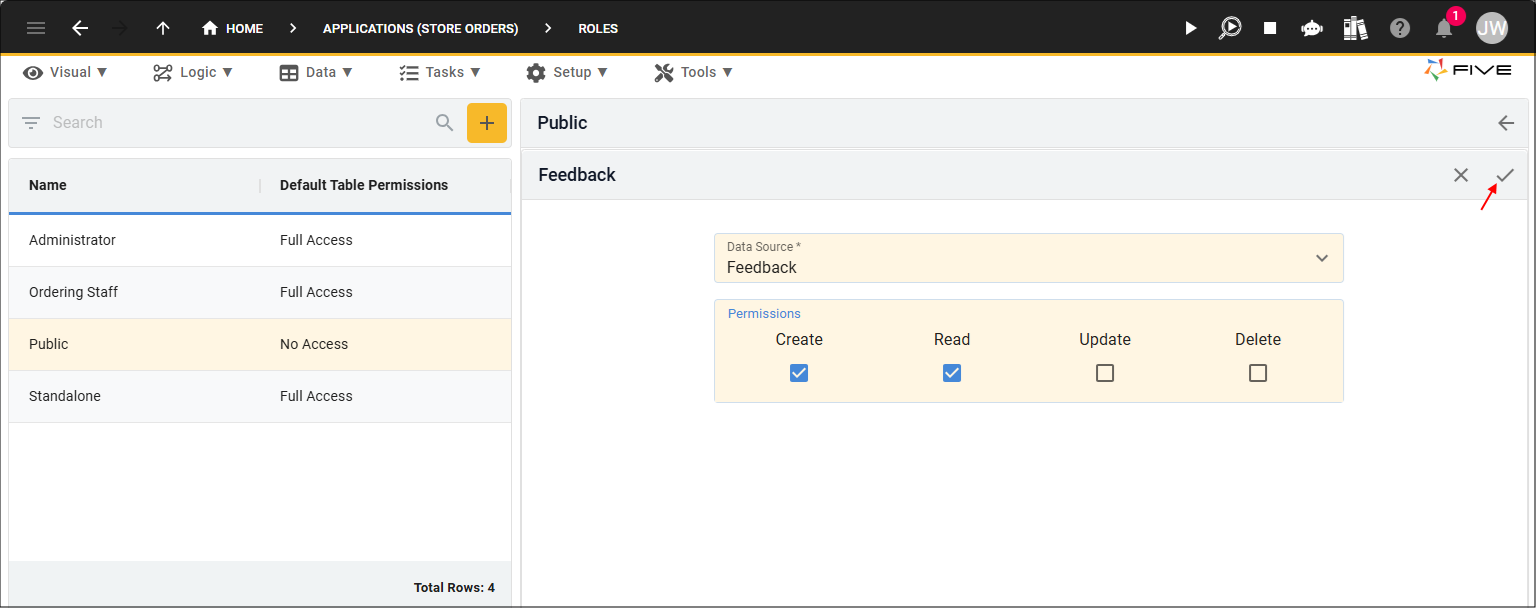Image resolution: width=1536 pixels, height=608 pixels.
Task: Navigate up one level with the up arrow
Action: 163,28
